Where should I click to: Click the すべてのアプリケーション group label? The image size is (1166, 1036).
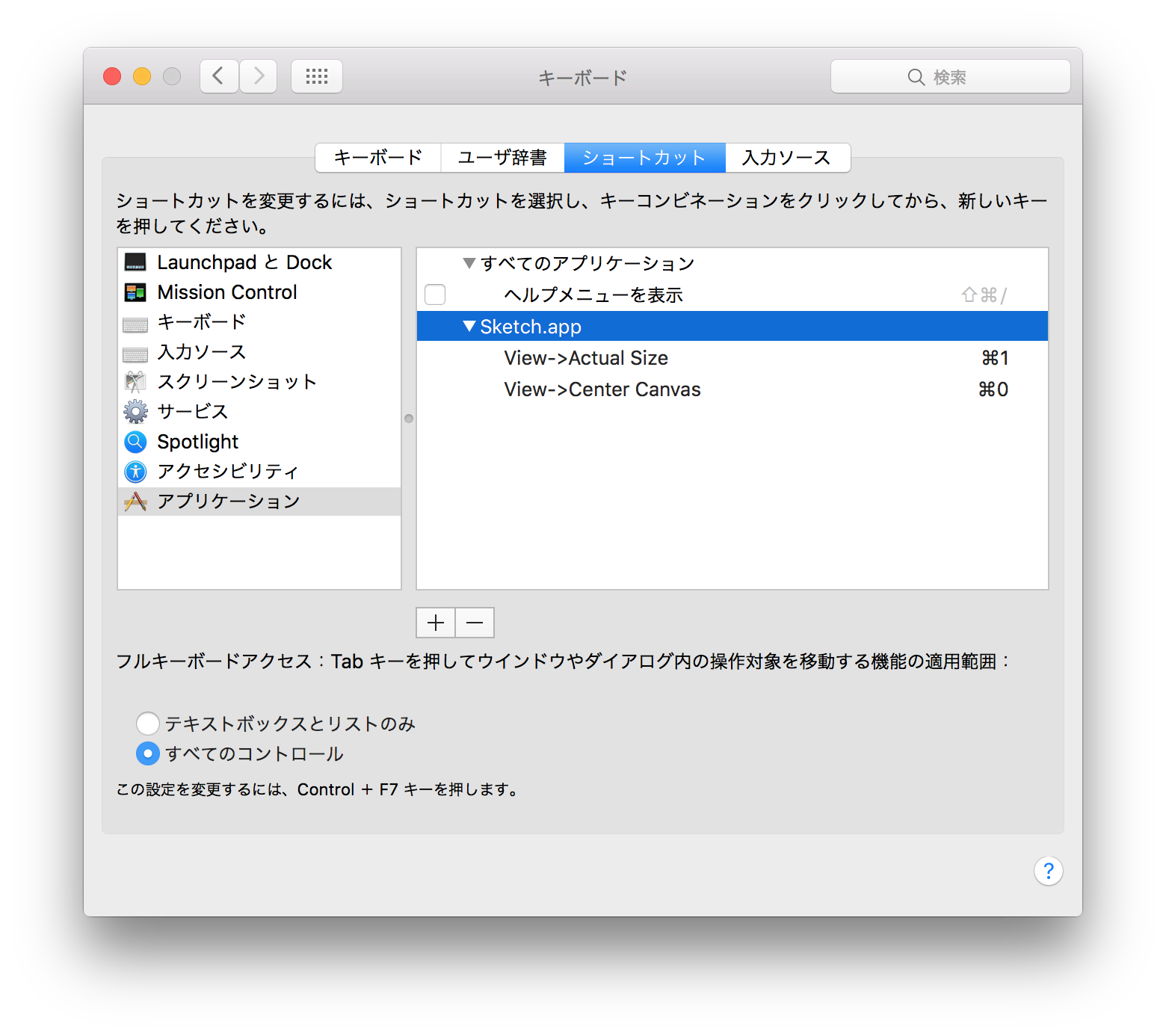pyautogui.click(x=587, y=263)
